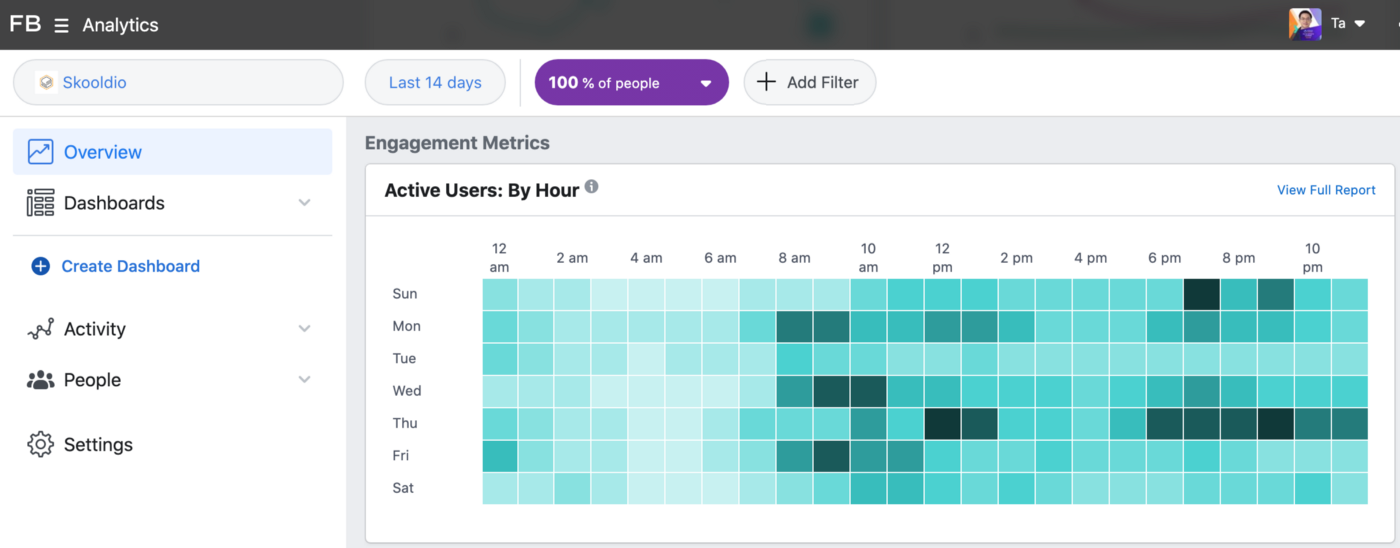Click the People group icon
Screen dimensions: 1400x548
tap(41, 380)
